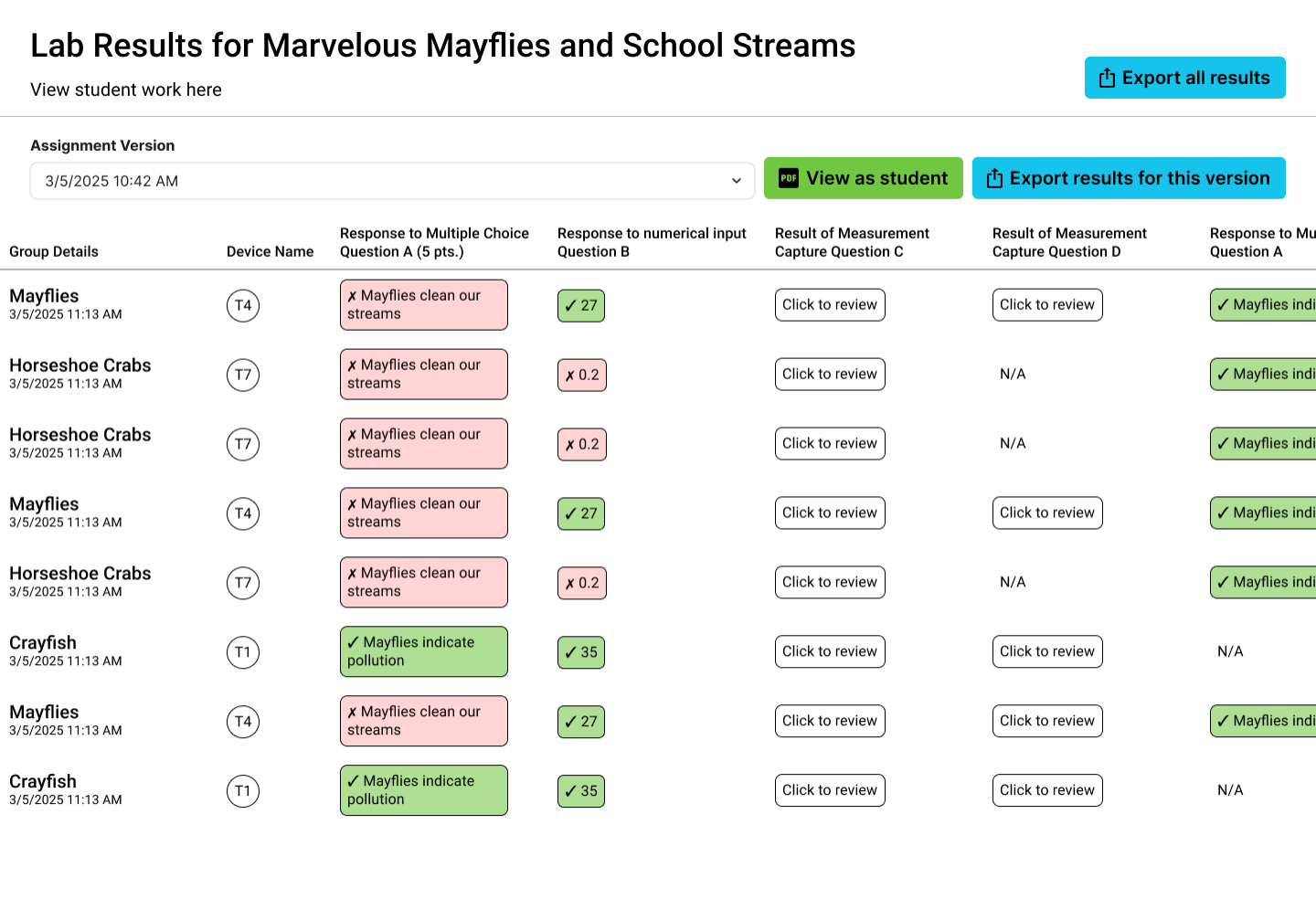Click the checkmark 27 result in first row
The height and width of the screenshot is (920, 1316).
pyautogui.click(x=581, y=306)
